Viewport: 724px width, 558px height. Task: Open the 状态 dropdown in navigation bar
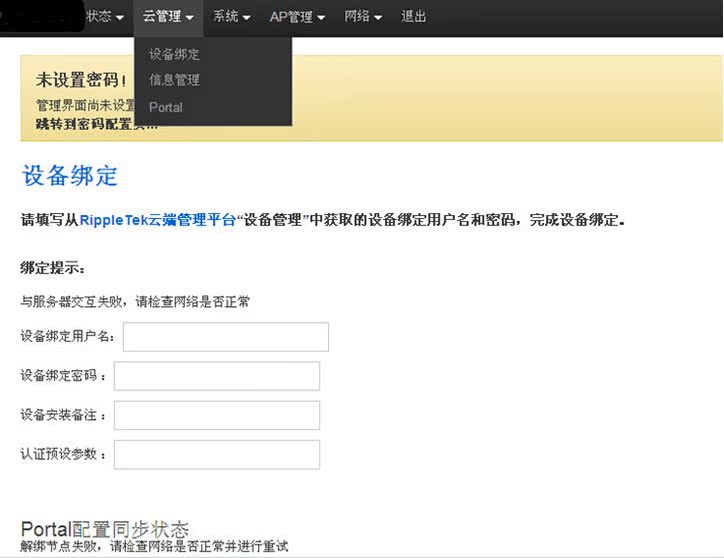click(104, 17)
